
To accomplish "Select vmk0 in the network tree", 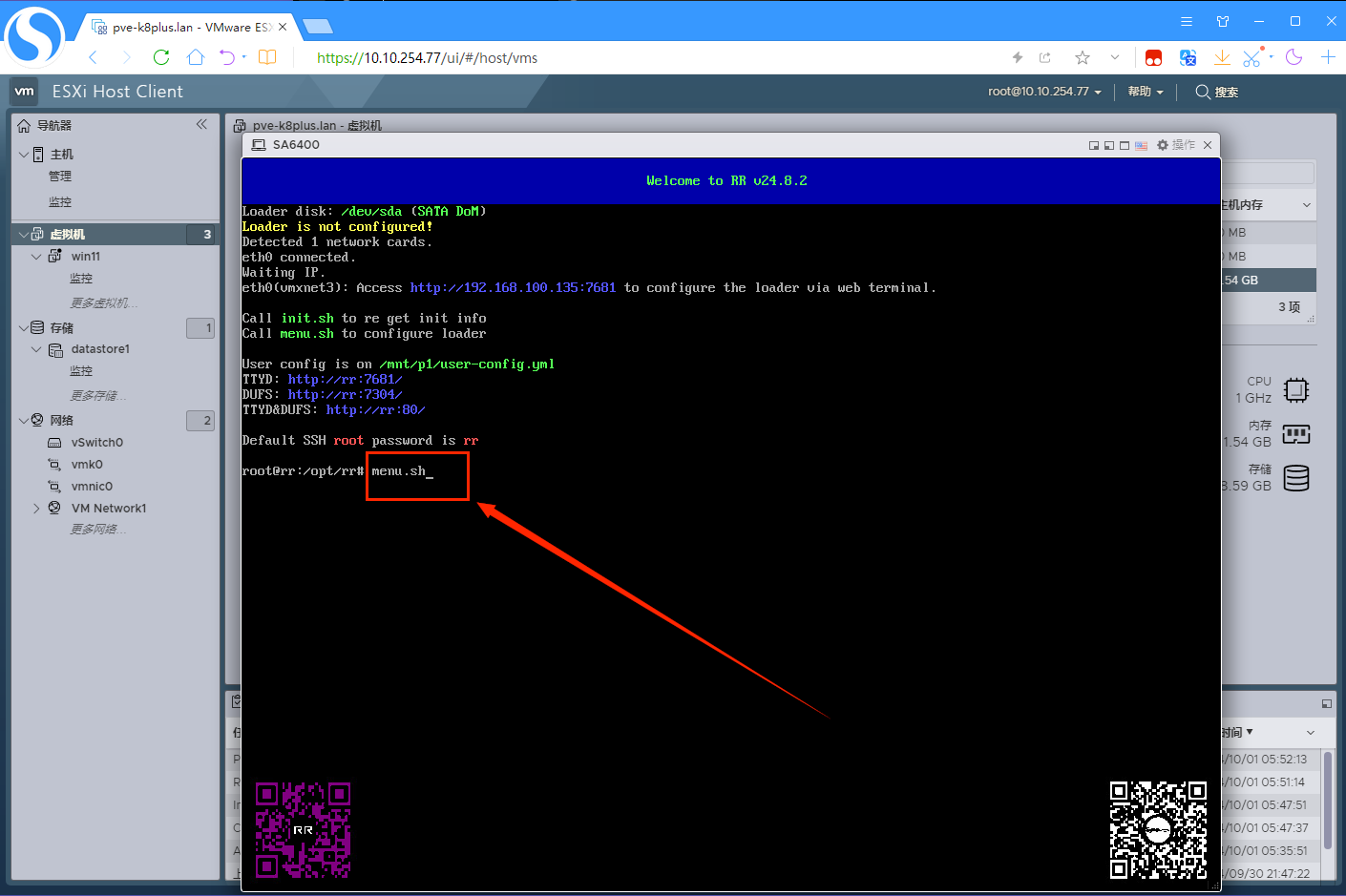I will coord(87,465).
